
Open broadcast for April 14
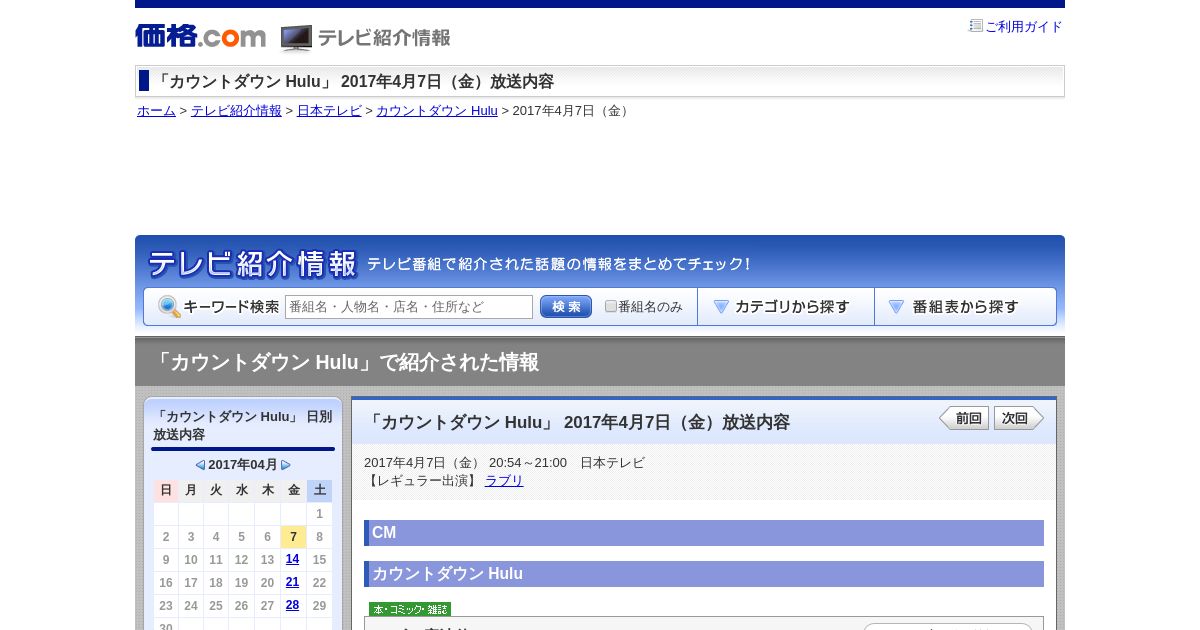pos(292,560)
